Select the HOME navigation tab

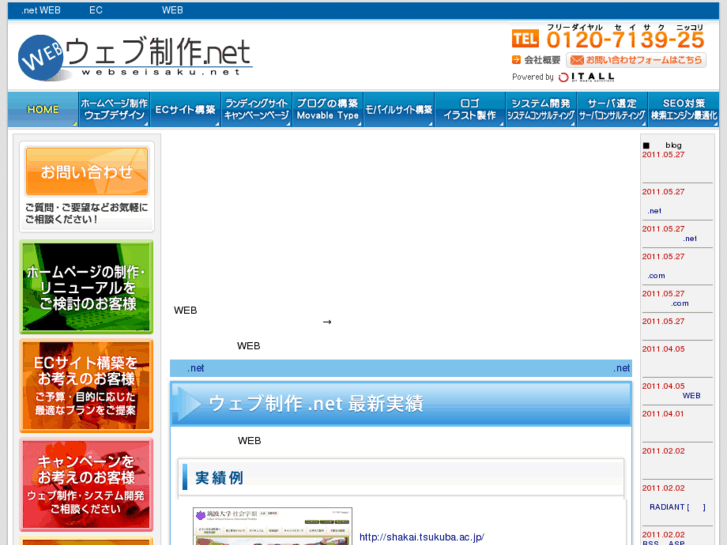[43, 109]
